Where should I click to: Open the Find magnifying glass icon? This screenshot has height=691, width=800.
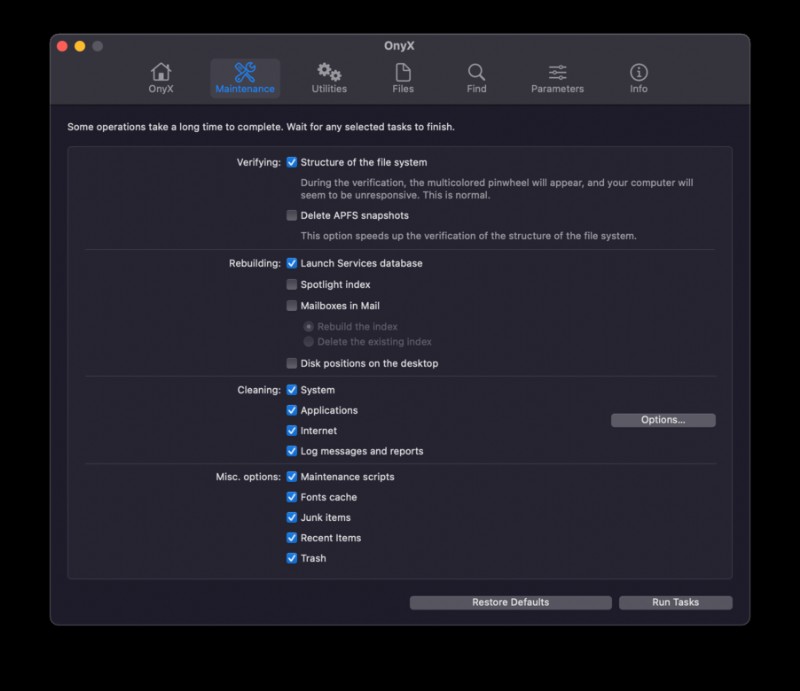tap(476, 78)
